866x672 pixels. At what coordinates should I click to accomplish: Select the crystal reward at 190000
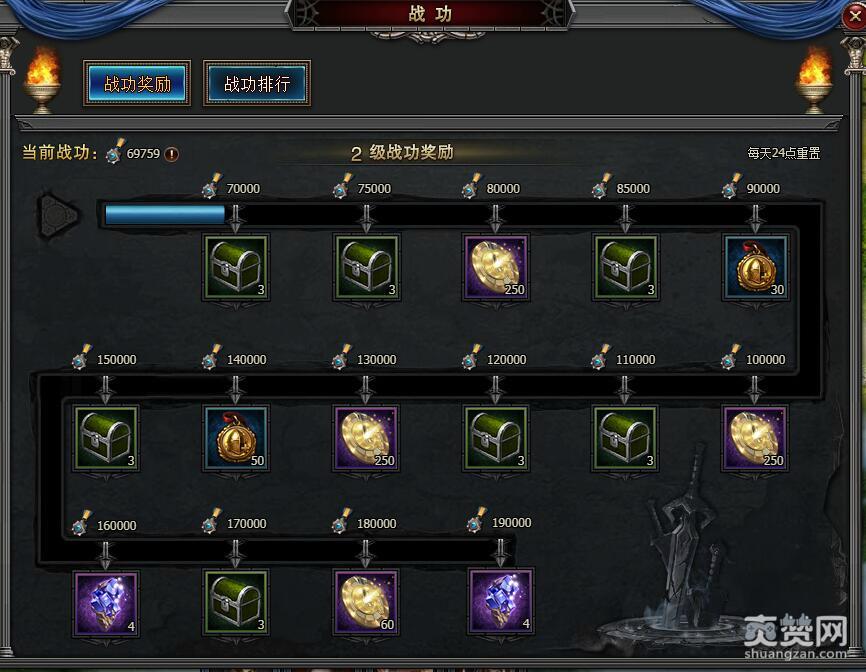[501, 600]
